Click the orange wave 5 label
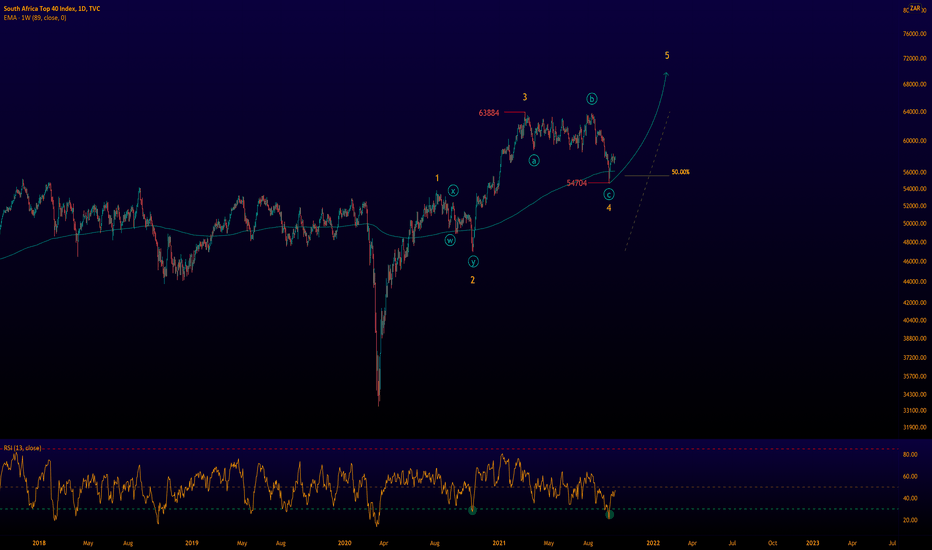Screen dimensions: 932x550 pos(667,56)
